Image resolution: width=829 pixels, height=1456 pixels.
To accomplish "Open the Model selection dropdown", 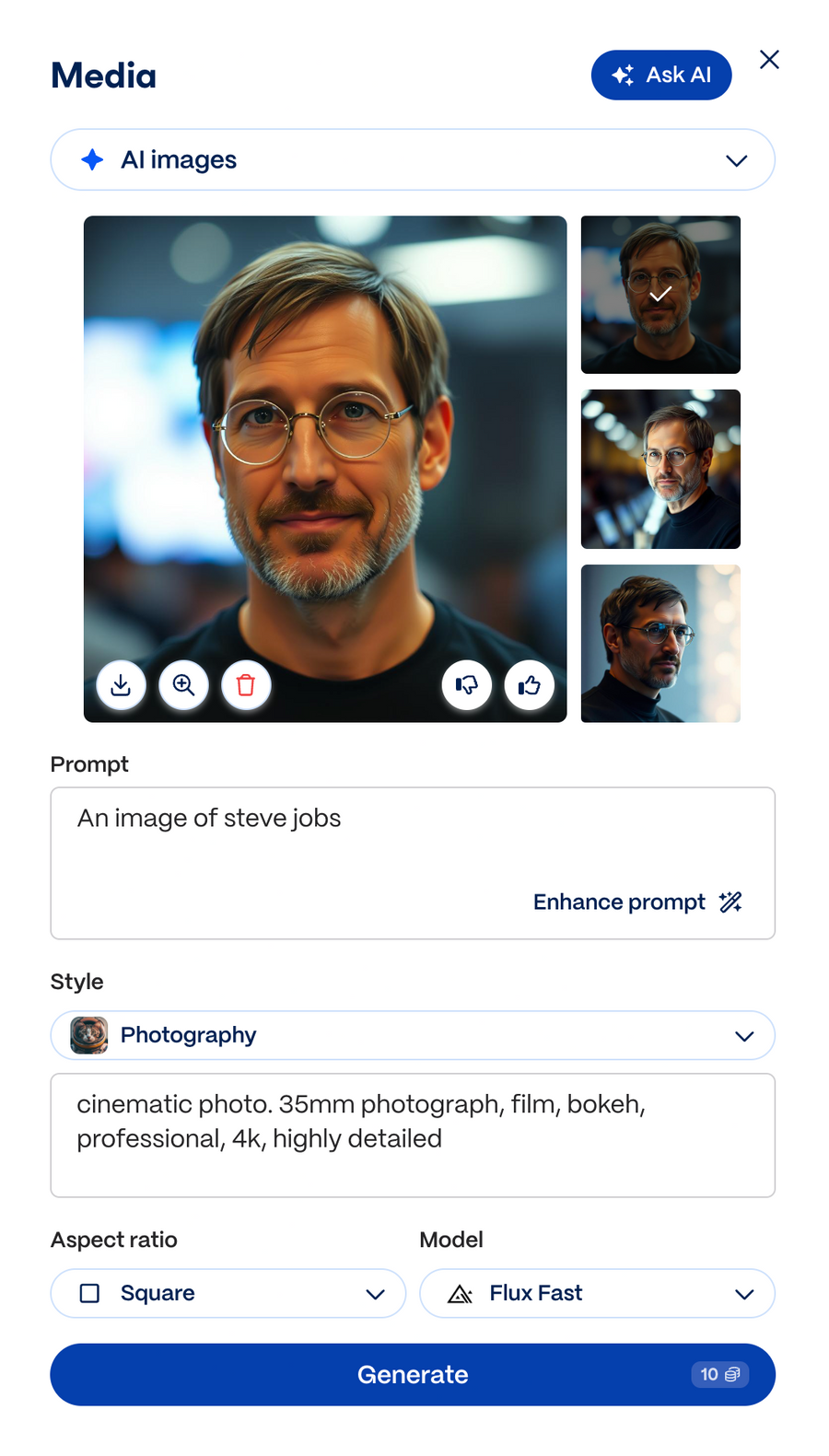I will tap(745, 1293).
